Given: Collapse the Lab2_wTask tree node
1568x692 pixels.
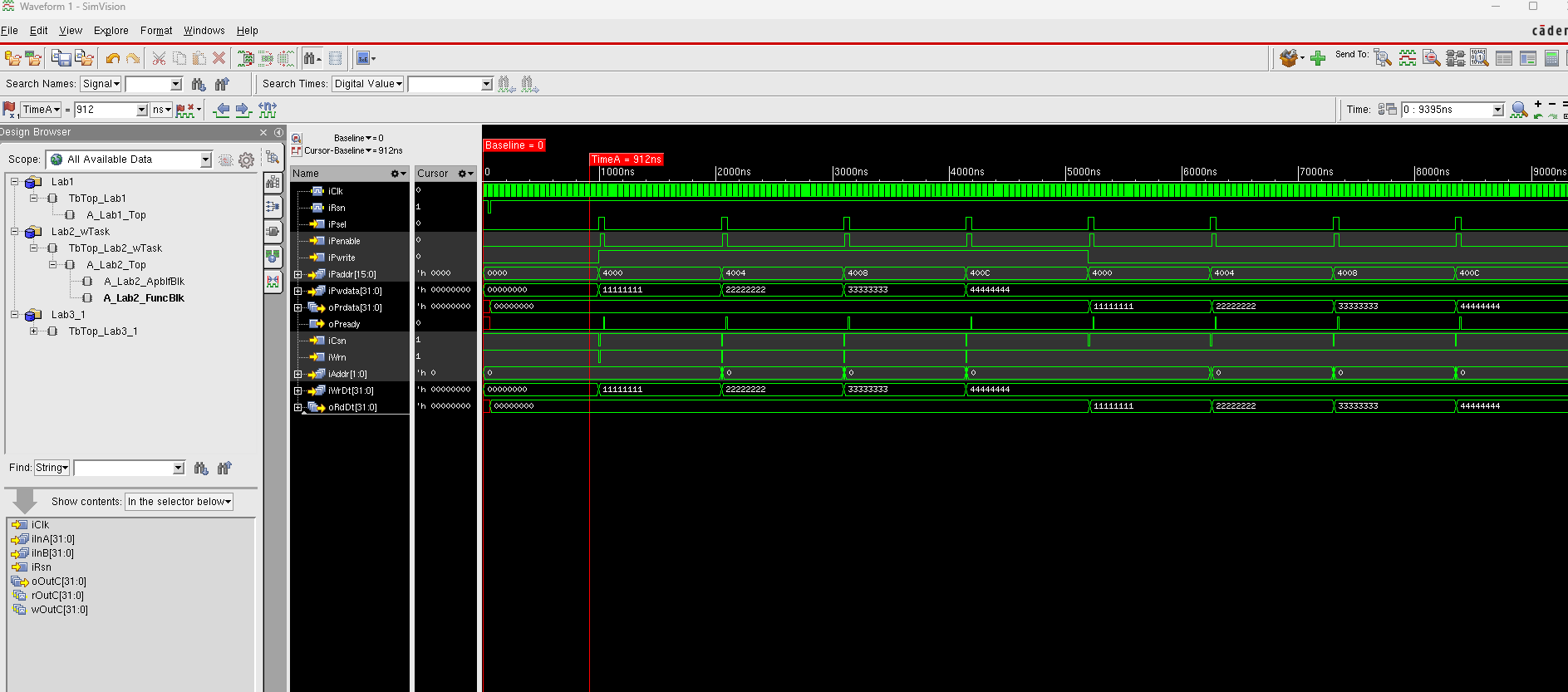Looking at the screenshot, I should 15,232.
